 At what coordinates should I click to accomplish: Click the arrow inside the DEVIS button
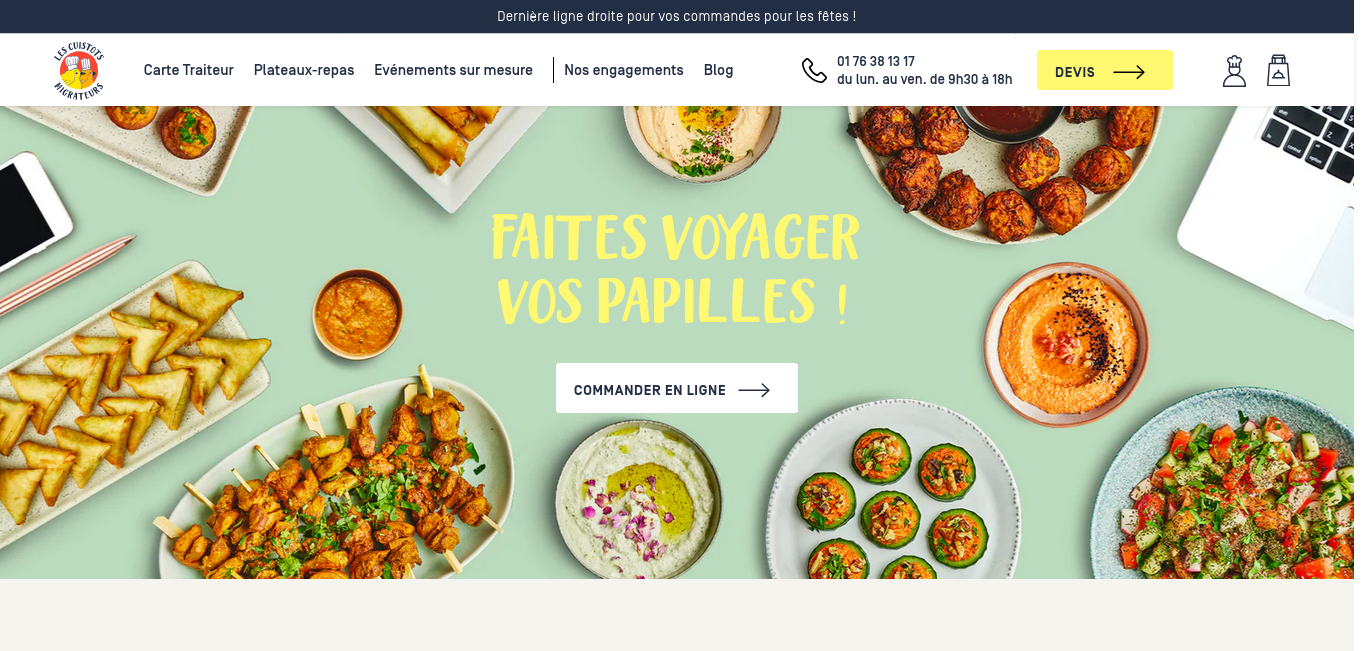click(1129, 72)
